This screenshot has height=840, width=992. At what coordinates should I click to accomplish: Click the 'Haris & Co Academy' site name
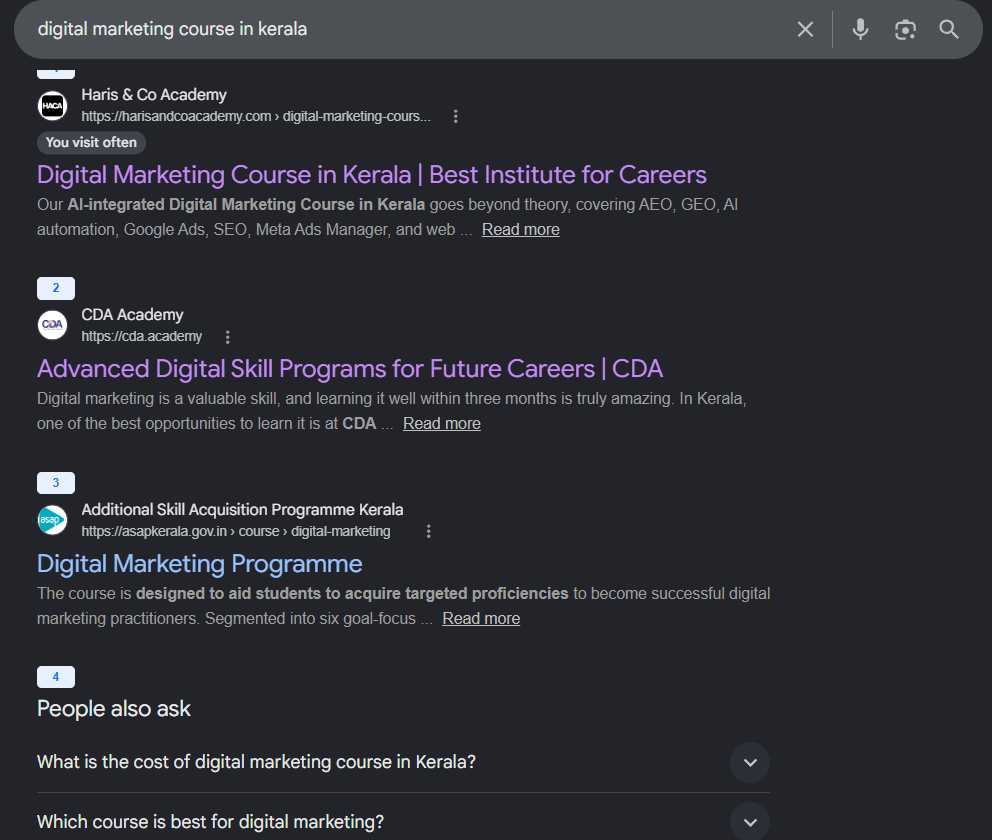tap(154, 95)
